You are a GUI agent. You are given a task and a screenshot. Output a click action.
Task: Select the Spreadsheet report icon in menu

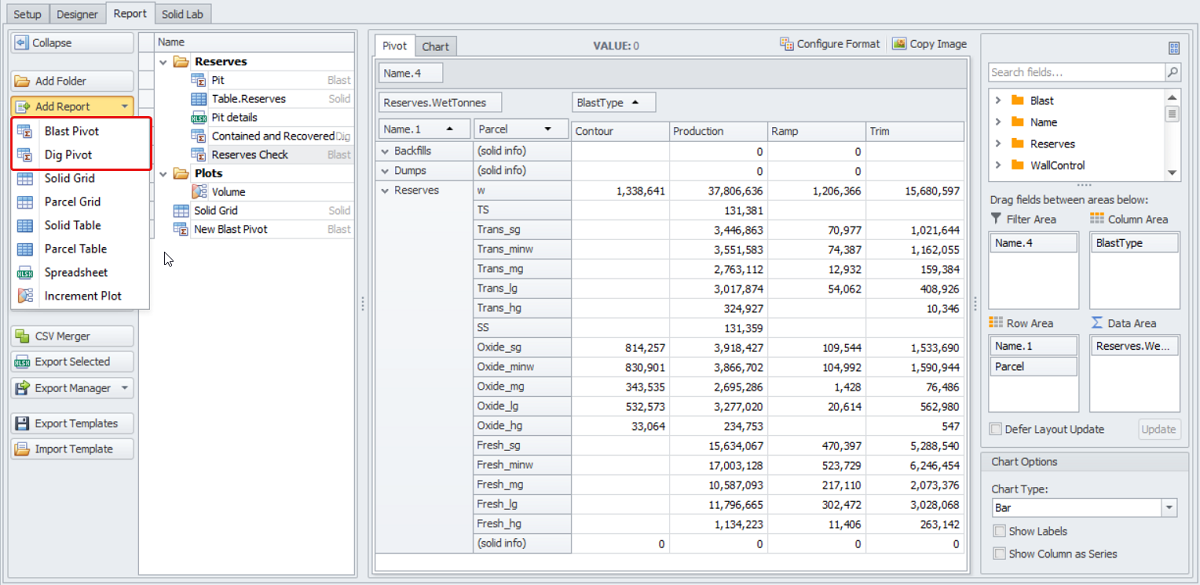pos(26,272)
